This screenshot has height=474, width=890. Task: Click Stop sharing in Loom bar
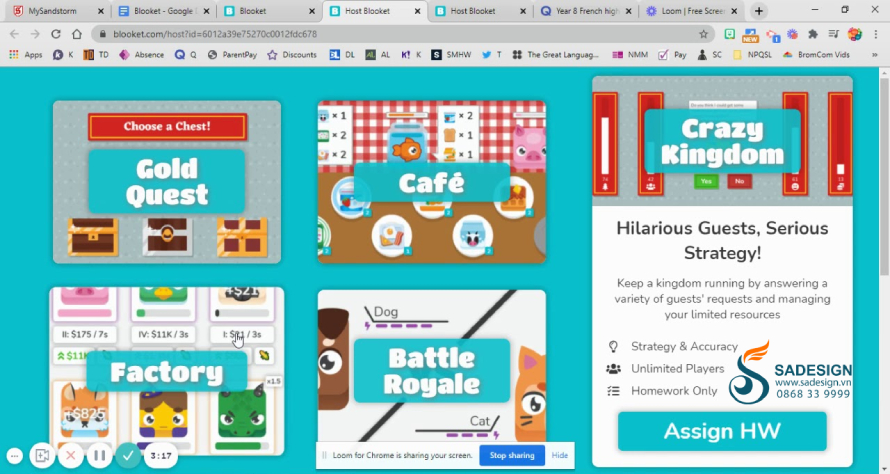(512, 455)
